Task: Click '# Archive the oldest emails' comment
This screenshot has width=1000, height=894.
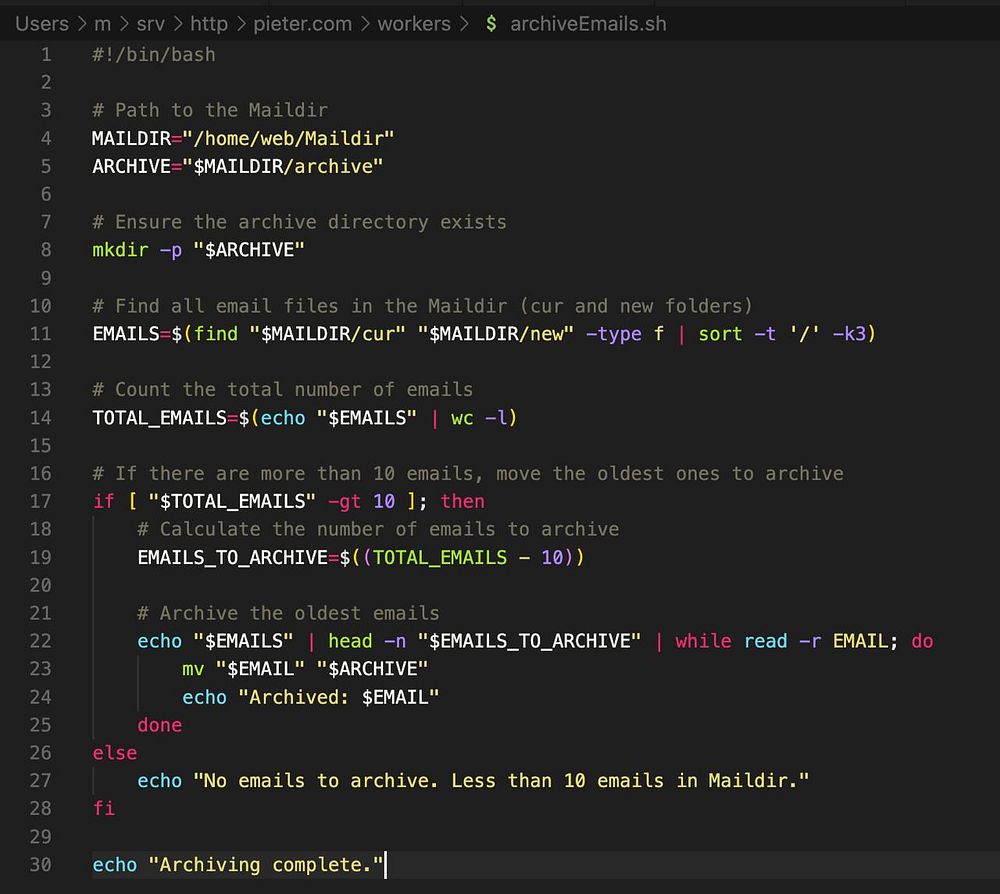Action: 288,613
